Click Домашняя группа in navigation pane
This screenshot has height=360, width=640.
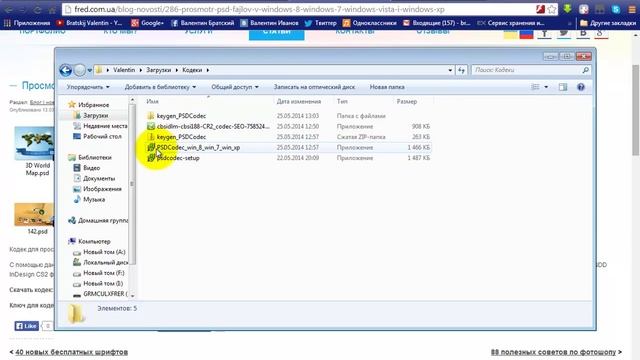click(x=103, y=220)
